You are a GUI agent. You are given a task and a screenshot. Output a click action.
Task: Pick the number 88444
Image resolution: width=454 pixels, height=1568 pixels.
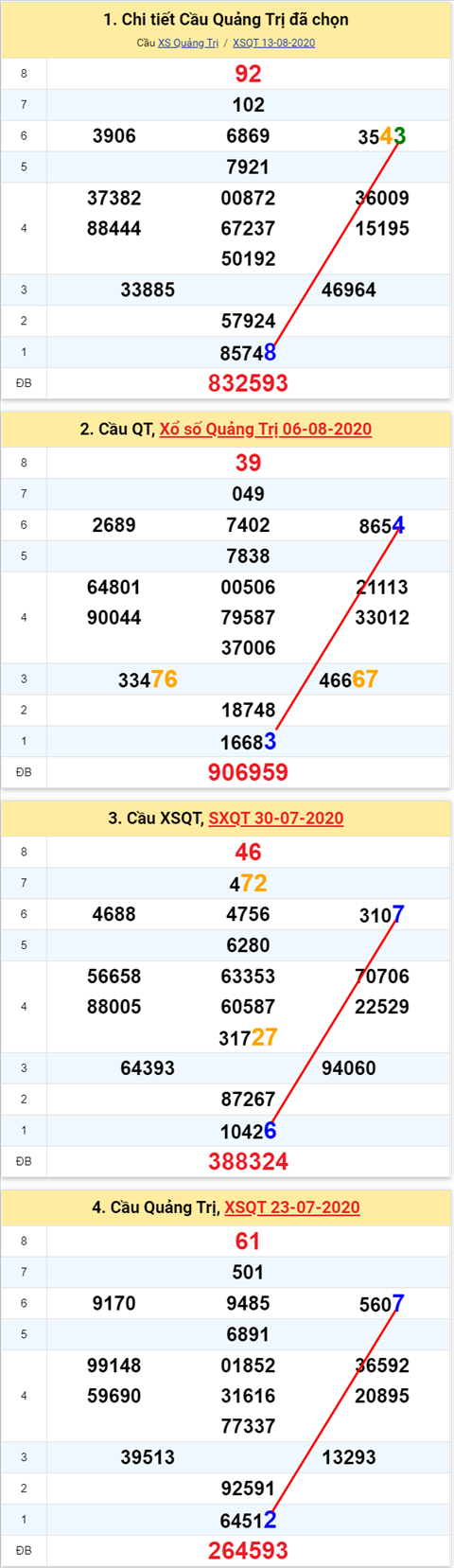click(114, 228)
